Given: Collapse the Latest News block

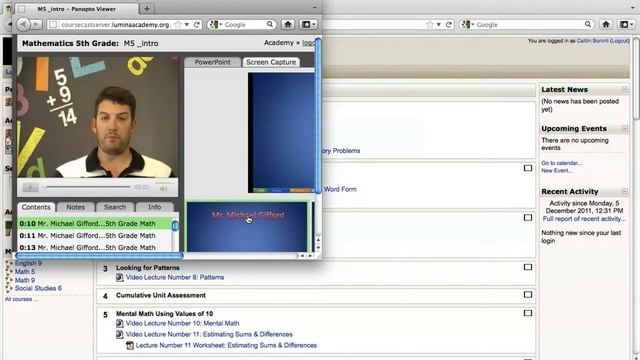Looking at the screenshot, I should [x=624, y=89].
